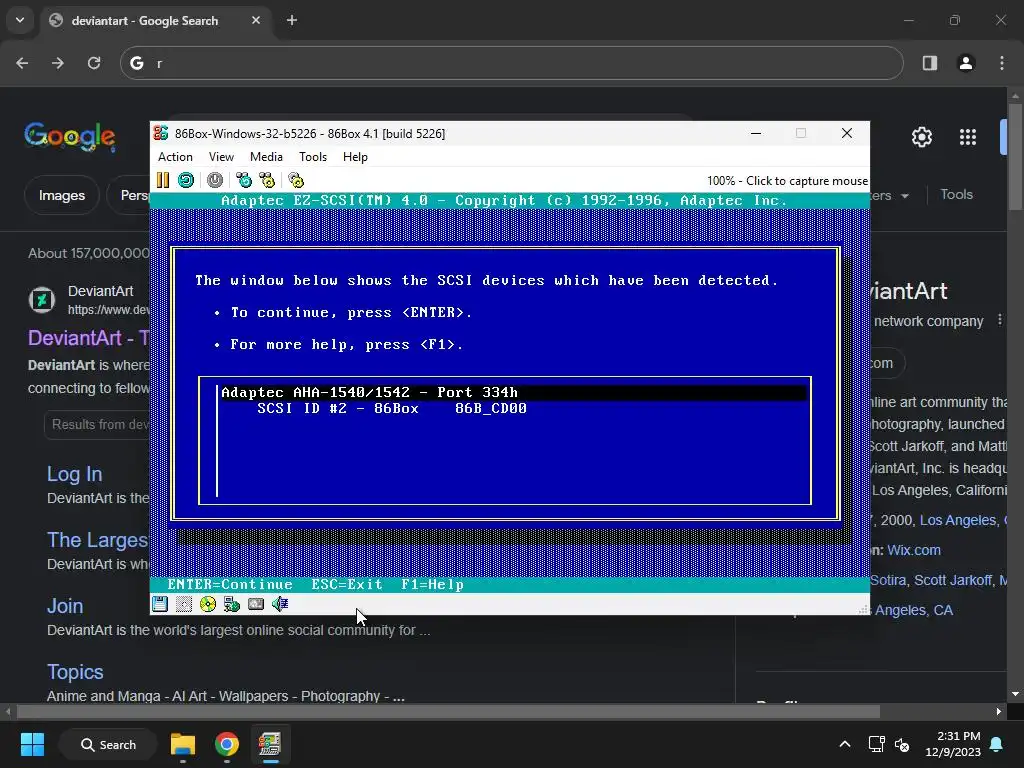Toggle Chrome side panel icon
1024x768 pixels.
click(930, 63)
